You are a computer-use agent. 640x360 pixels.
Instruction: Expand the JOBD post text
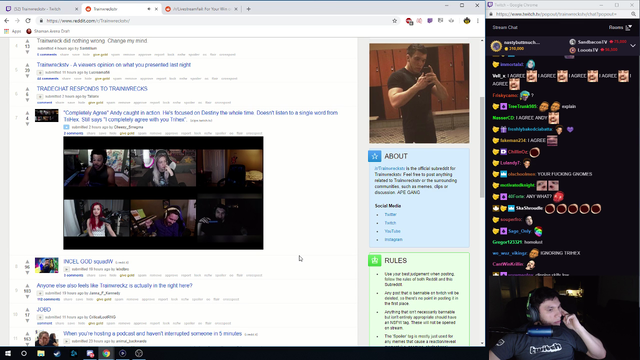point(40,317)
